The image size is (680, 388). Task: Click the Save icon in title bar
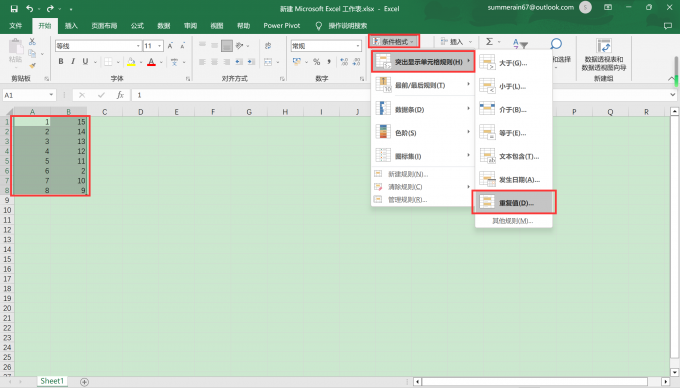pos(14,9)
